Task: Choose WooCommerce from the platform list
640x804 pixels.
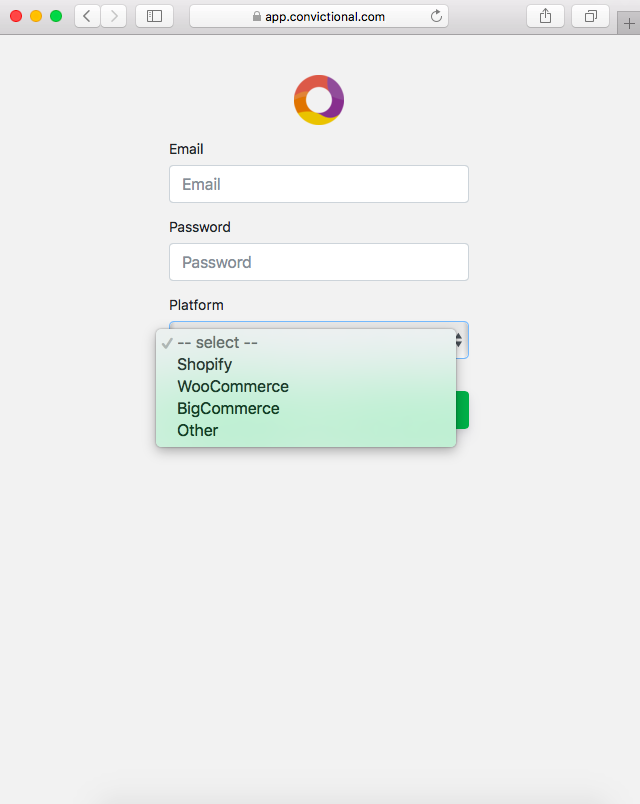Action: tap(233, 387)
